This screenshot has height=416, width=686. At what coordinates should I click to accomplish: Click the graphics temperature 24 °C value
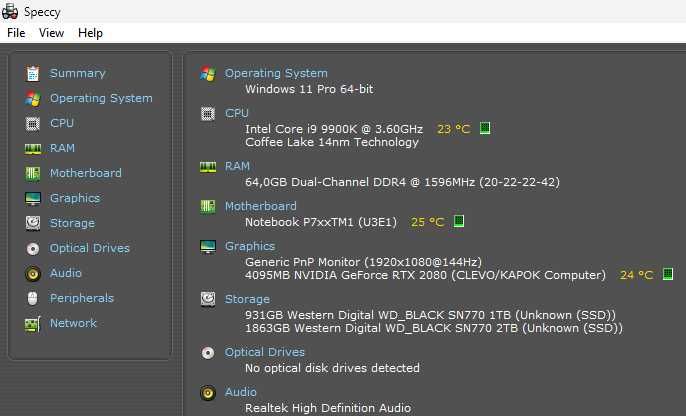(x=637, y=275)
